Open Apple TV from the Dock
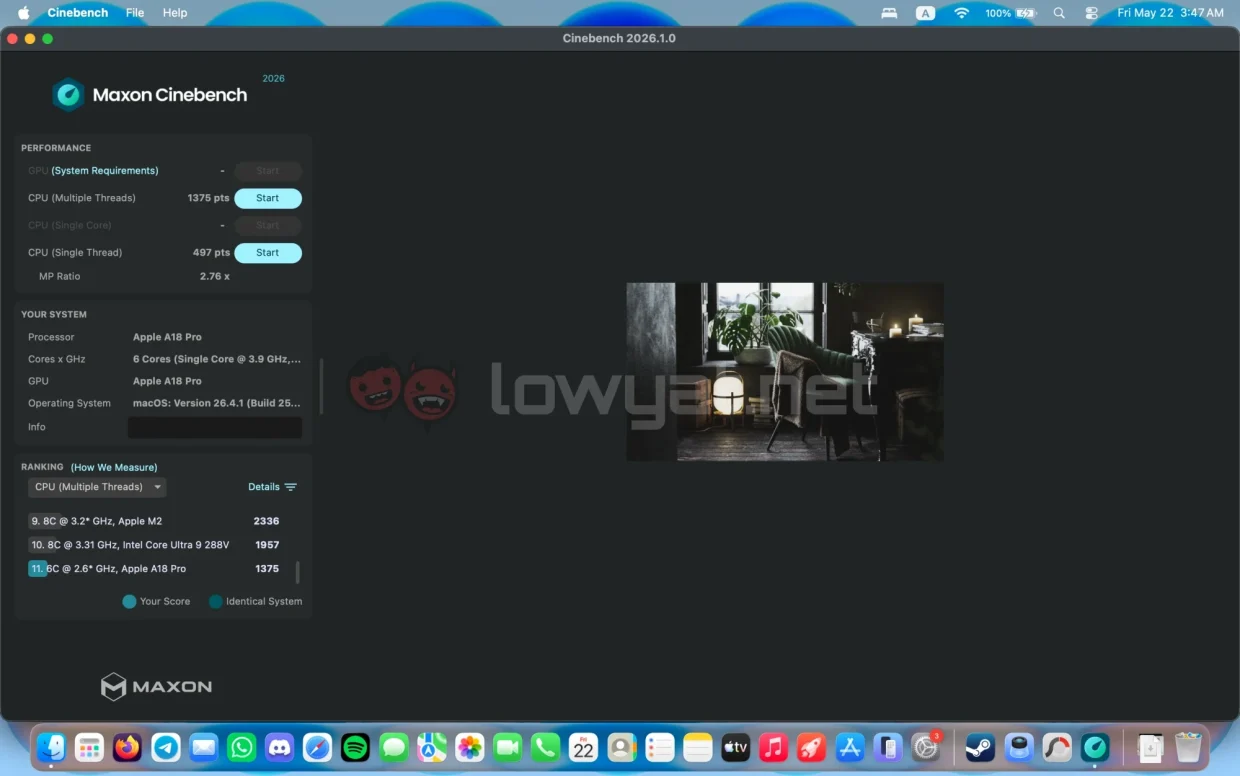The height and width of the screenshot is (776, 1240). (735, 747)
